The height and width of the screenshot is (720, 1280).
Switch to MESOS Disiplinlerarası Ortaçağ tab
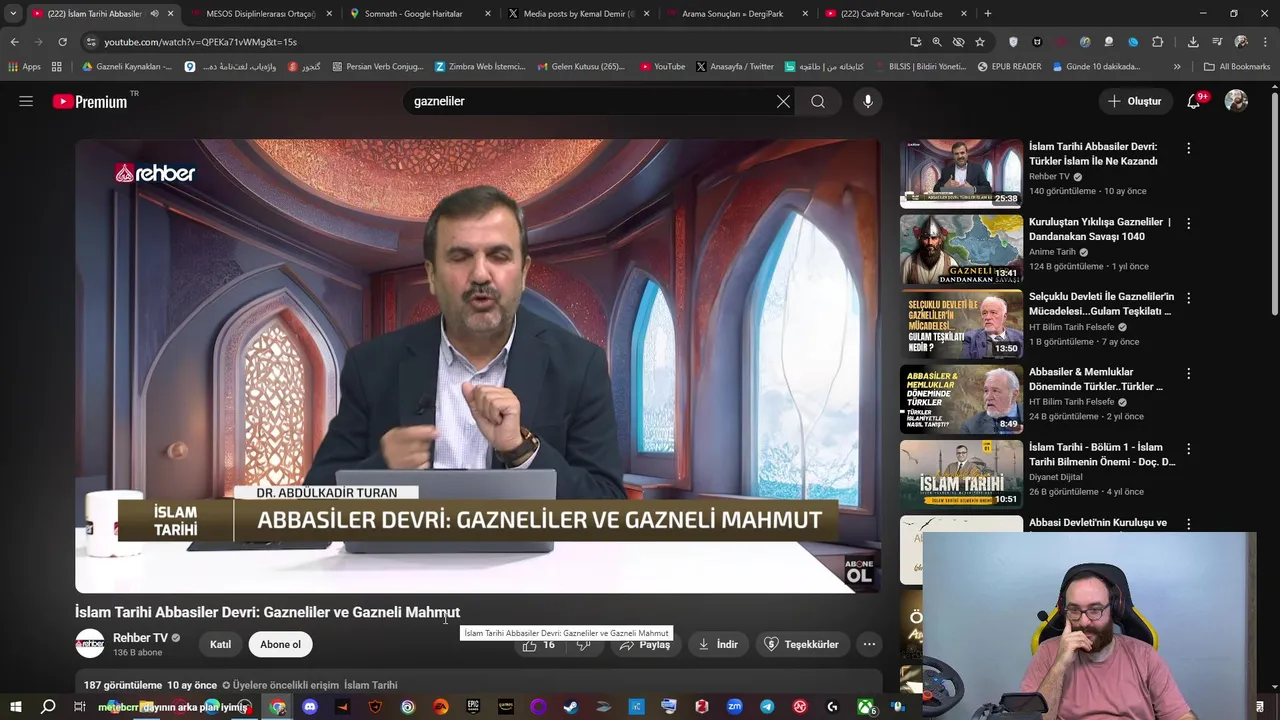261,14
